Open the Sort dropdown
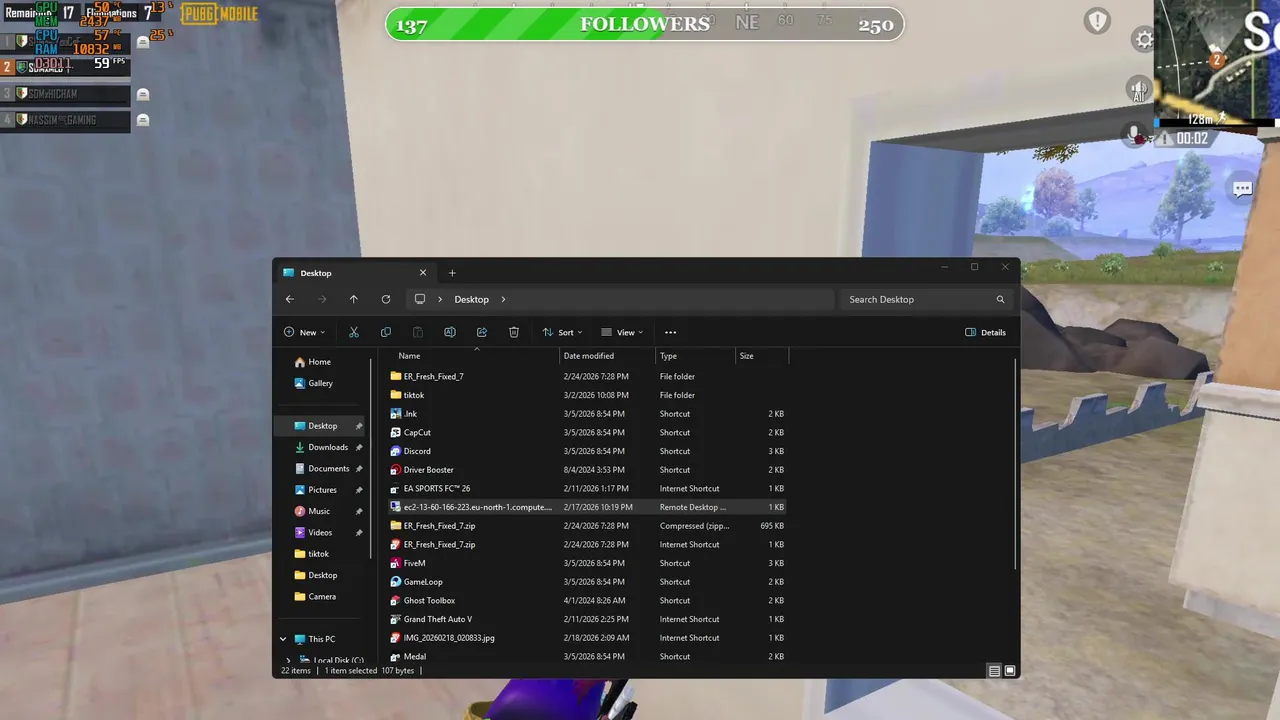 pos(562,332)
